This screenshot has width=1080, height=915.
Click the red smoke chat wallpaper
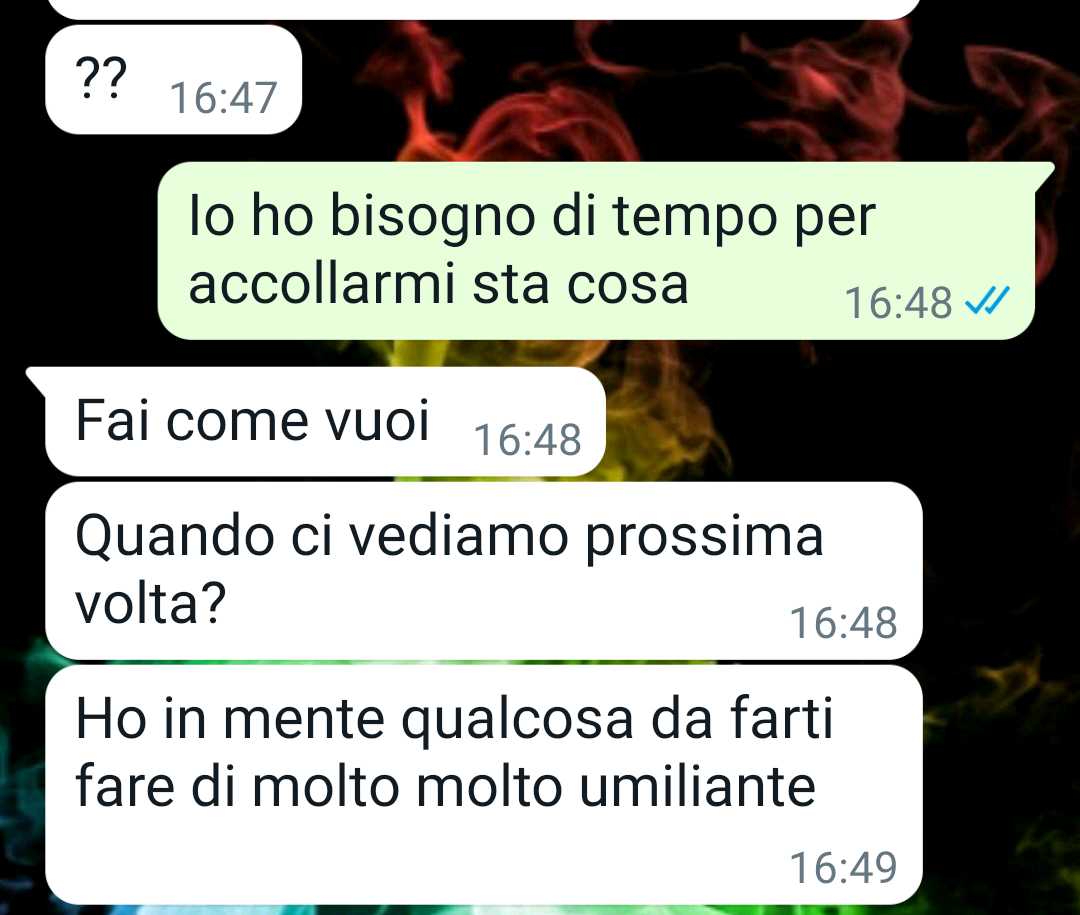[827, 90]
